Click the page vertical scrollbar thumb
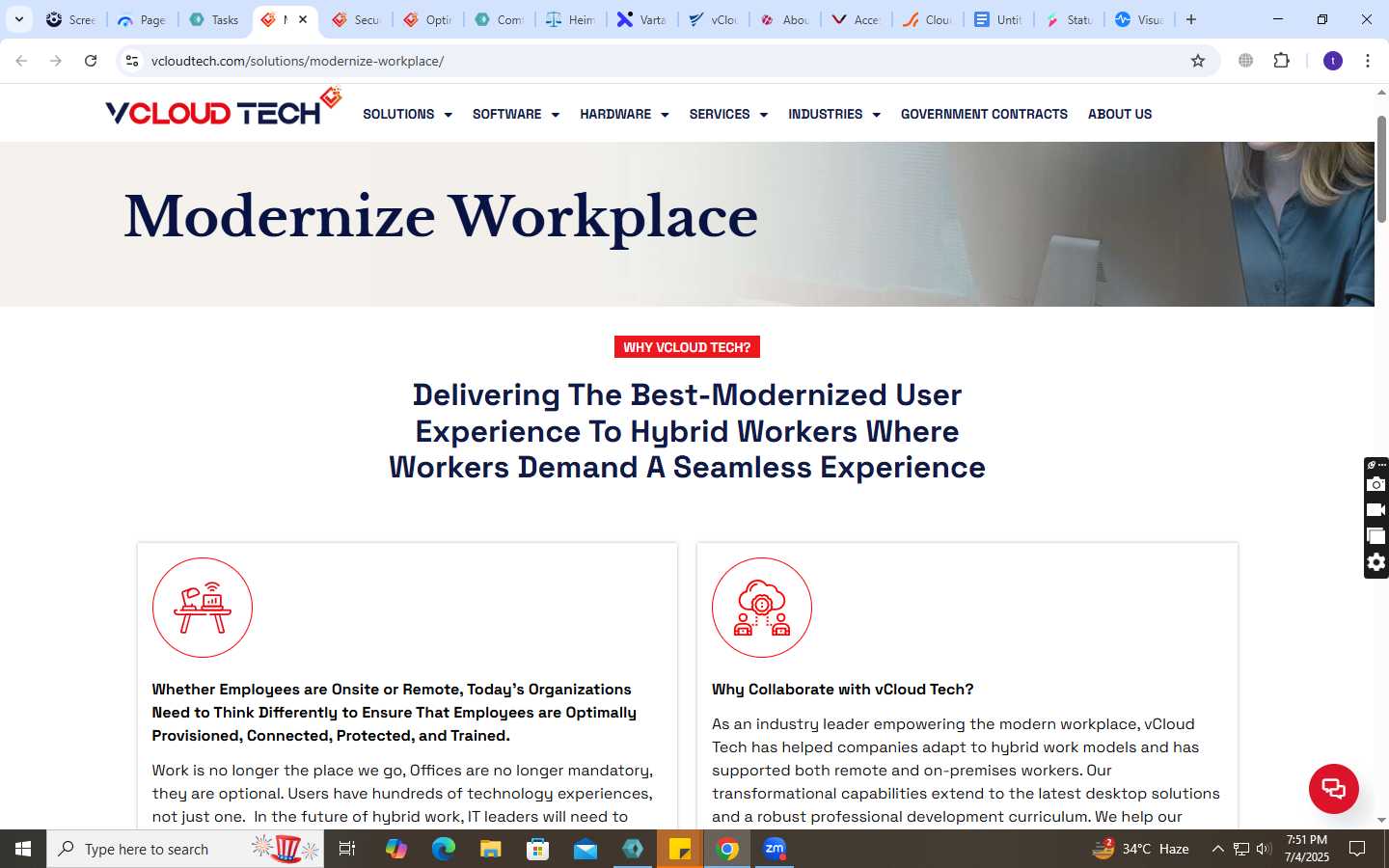The width and height of the screenshot is (1389, 868). [x=1381, y=169]
